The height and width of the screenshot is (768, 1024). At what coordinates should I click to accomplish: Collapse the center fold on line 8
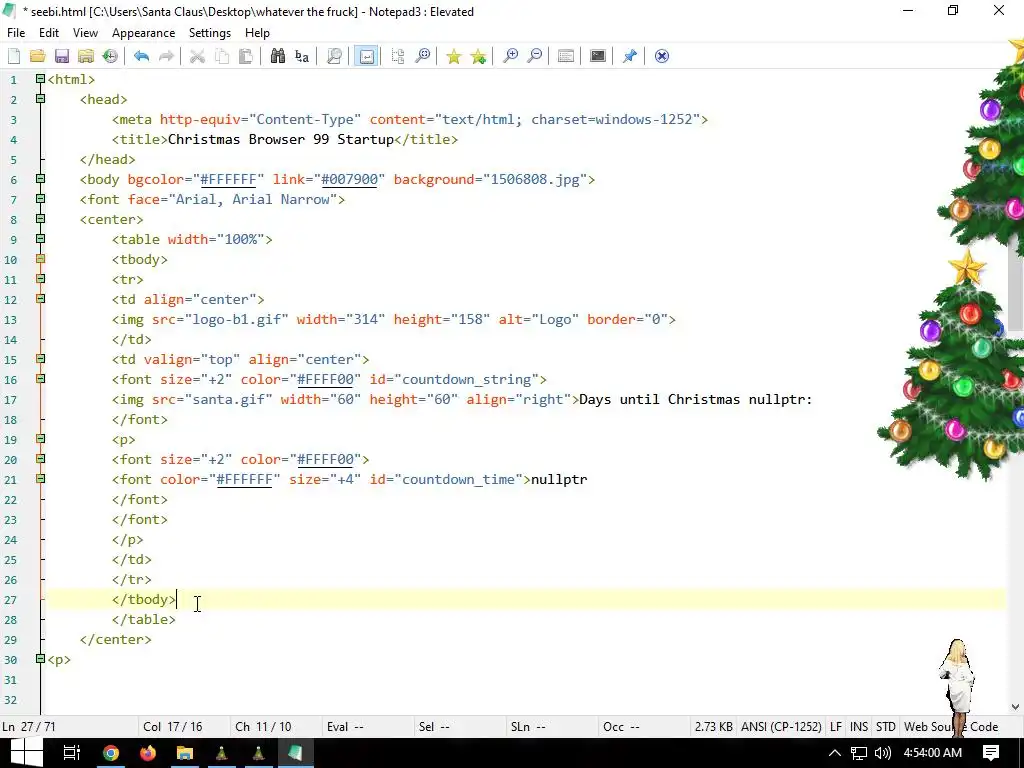(x=40, y=219)
